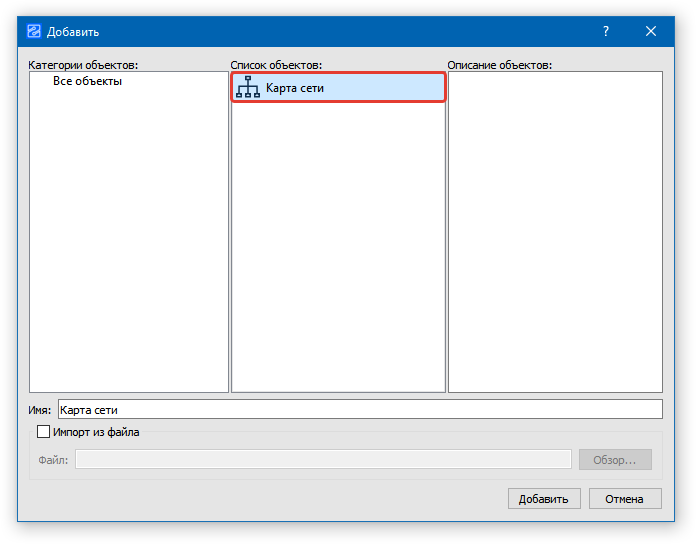
Task: Click the Добавить title bar text
Action: click(73, 32)
